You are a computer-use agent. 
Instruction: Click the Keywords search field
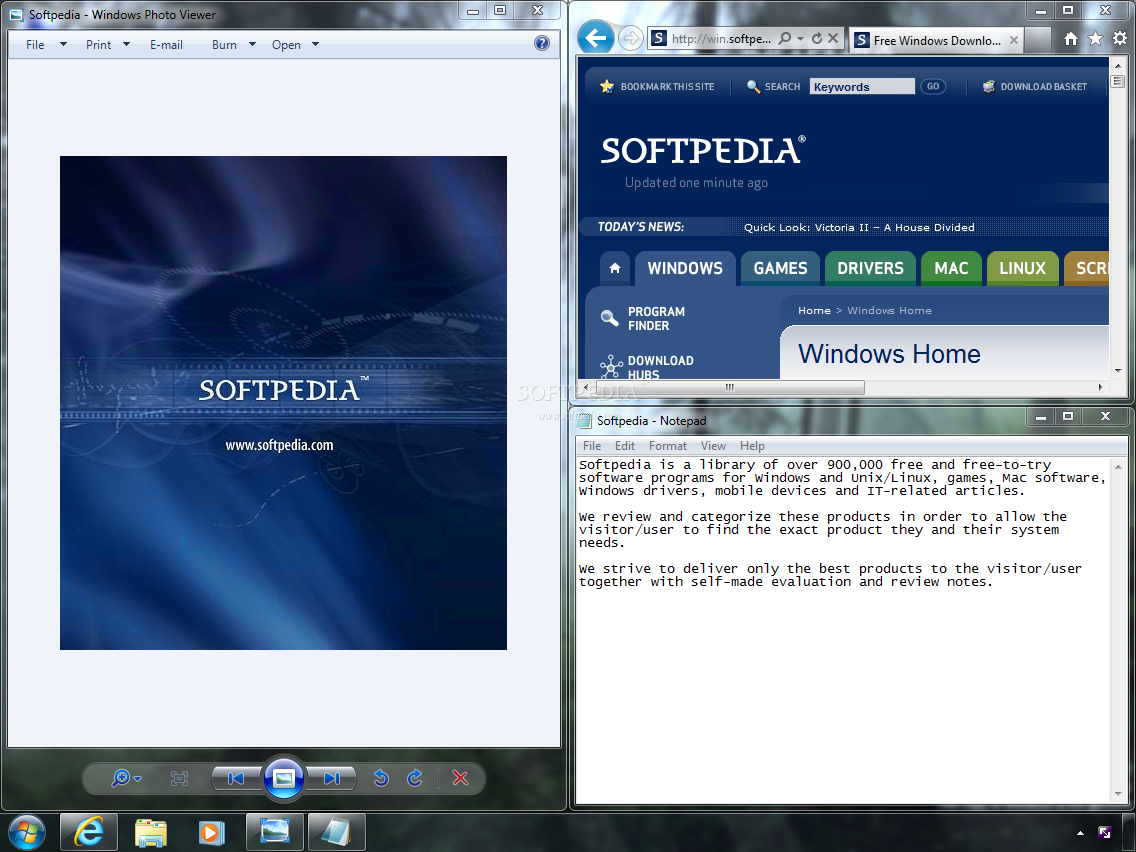(861, 86)
